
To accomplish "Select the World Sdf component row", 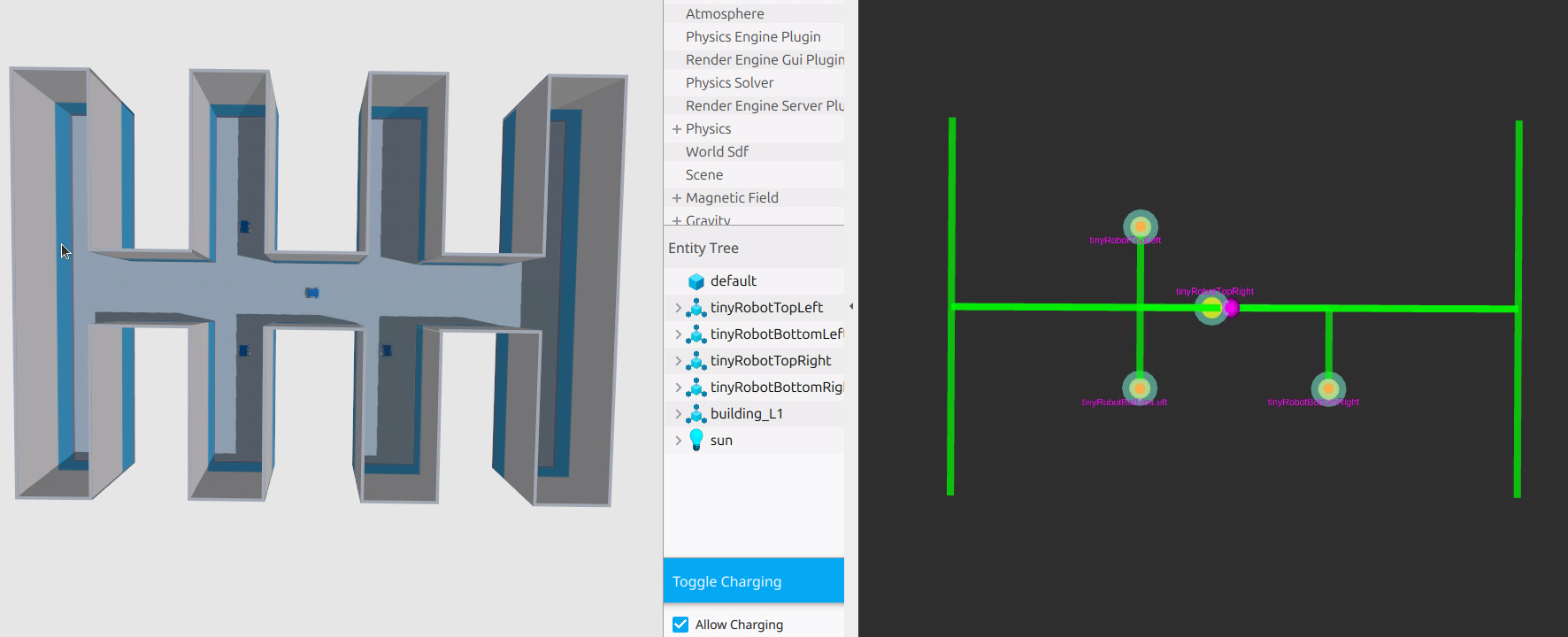I will [717, 152].
